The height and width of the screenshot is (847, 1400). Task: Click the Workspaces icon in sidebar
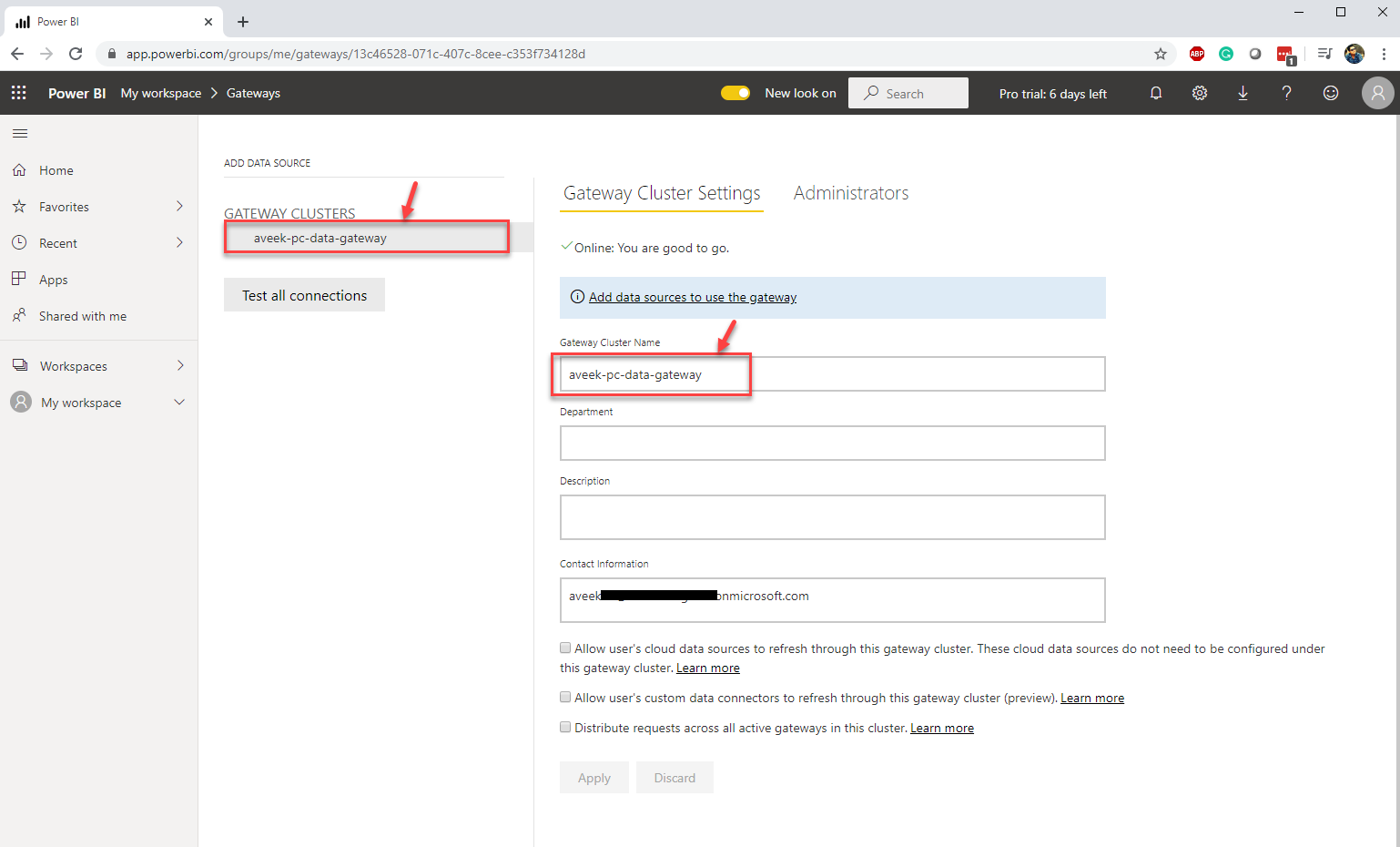tap(20, 365)
